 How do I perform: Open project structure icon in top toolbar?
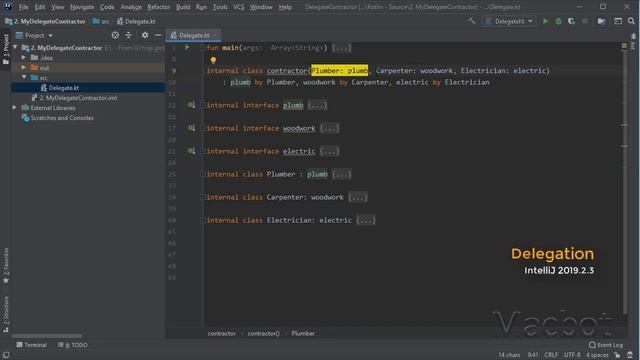point(601,21)
